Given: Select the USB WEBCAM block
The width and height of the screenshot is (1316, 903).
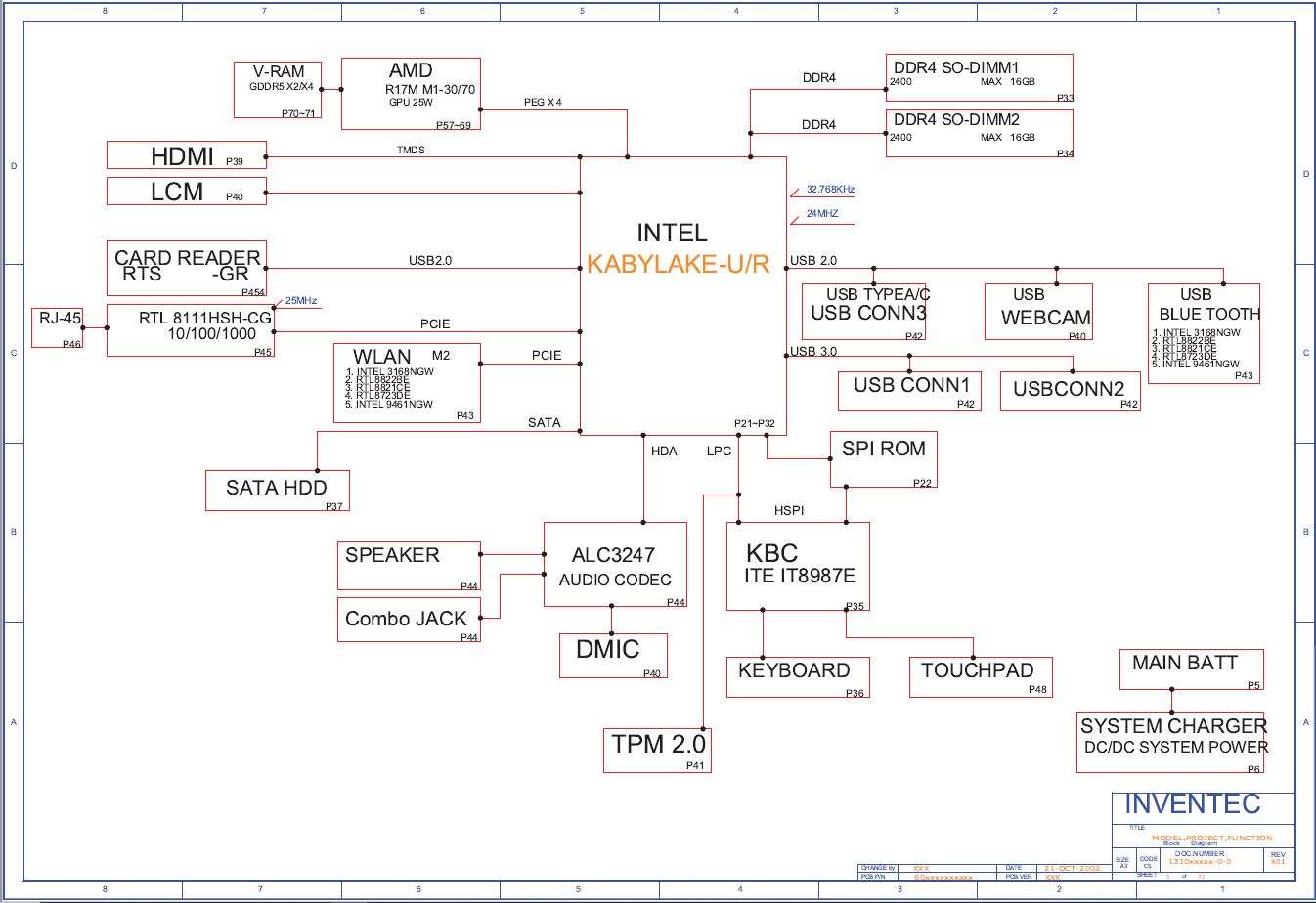Looking at the screenshot, I should coord(1038,312).
